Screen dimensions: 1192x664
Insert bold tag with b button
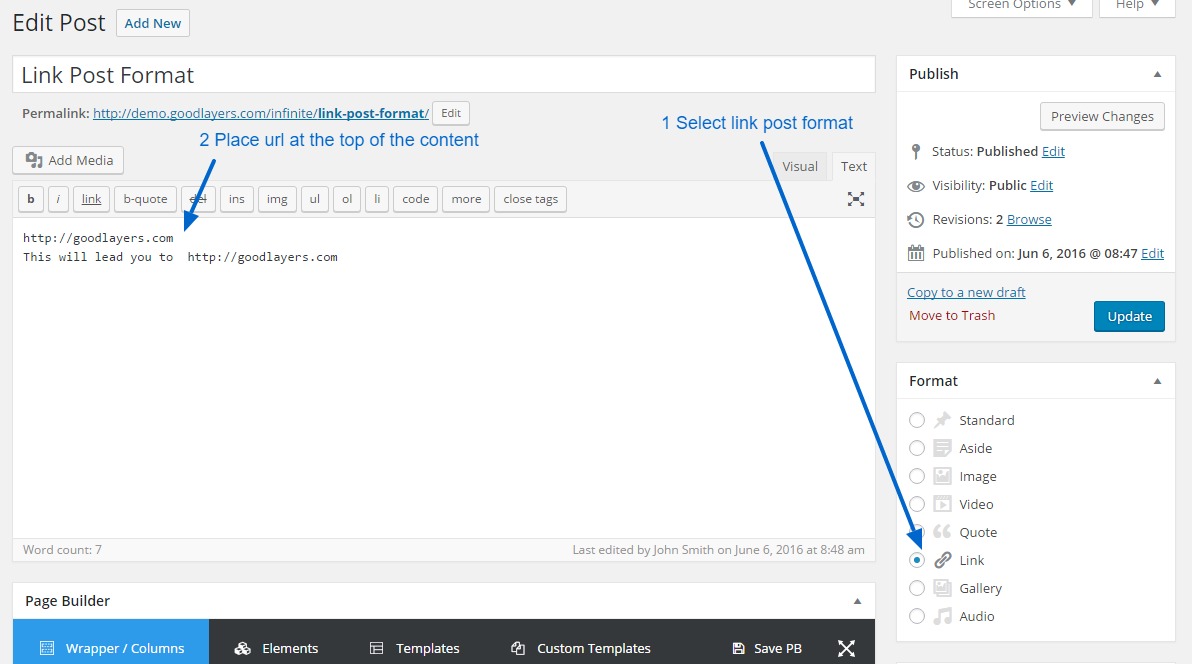point(30,199)
